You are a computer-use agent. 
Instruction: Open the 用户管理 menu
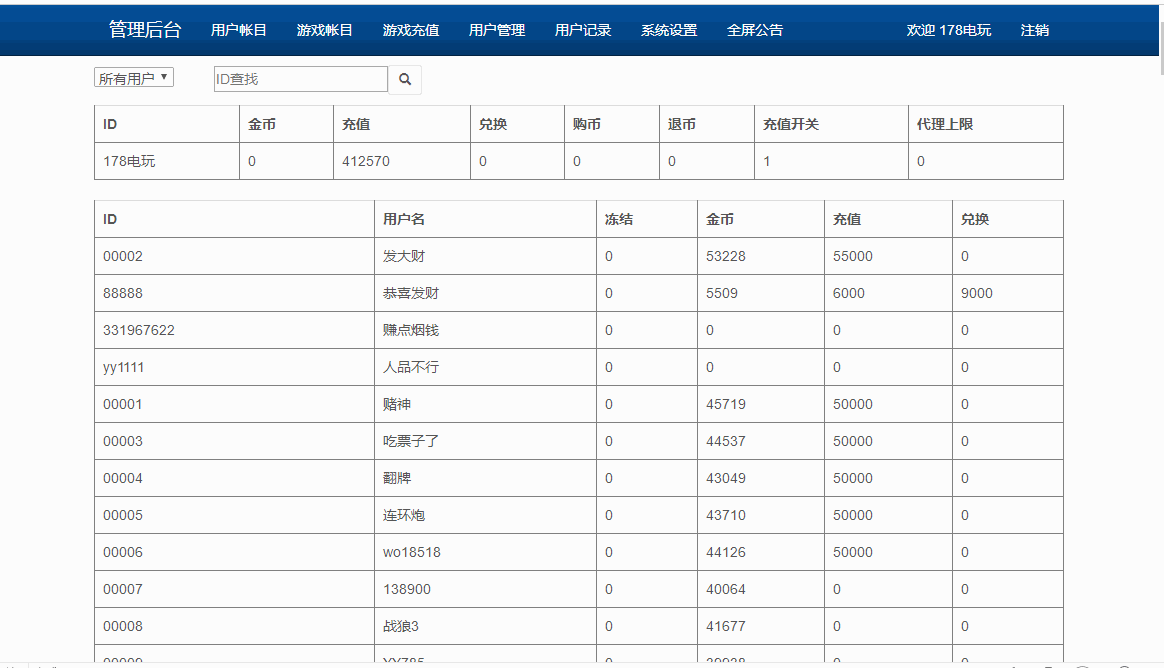pyautogui.click(x=496, y=30)
